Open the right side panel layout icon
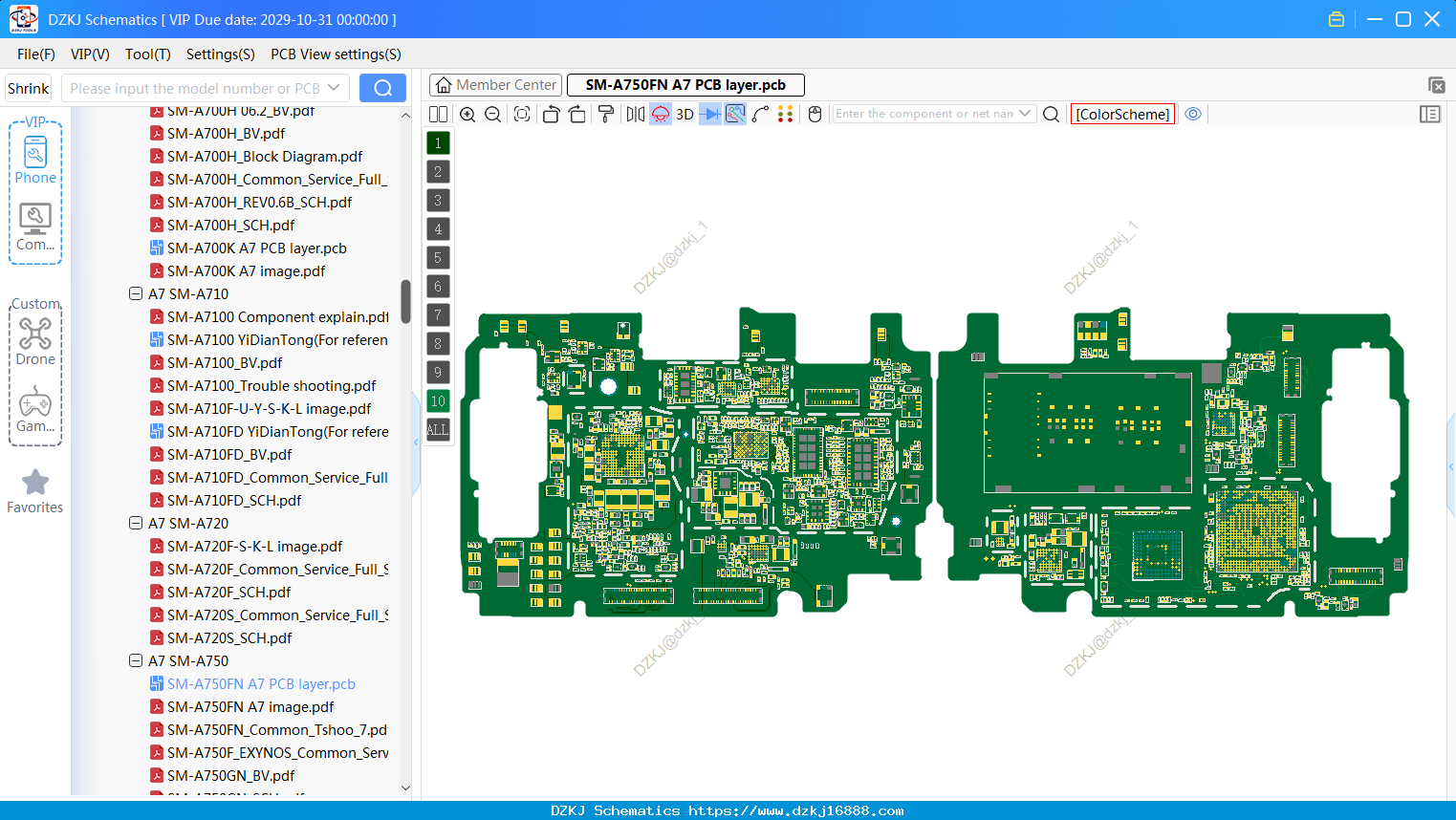The width and height of the screenshot is (1456, 820). [x=1430, y=114]
